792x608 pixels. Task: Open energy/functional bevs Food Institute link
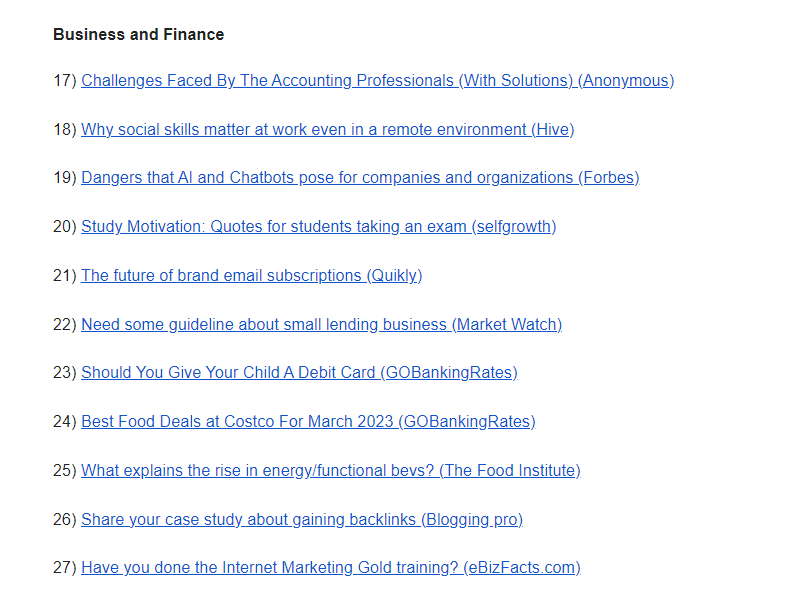point(331,470)
